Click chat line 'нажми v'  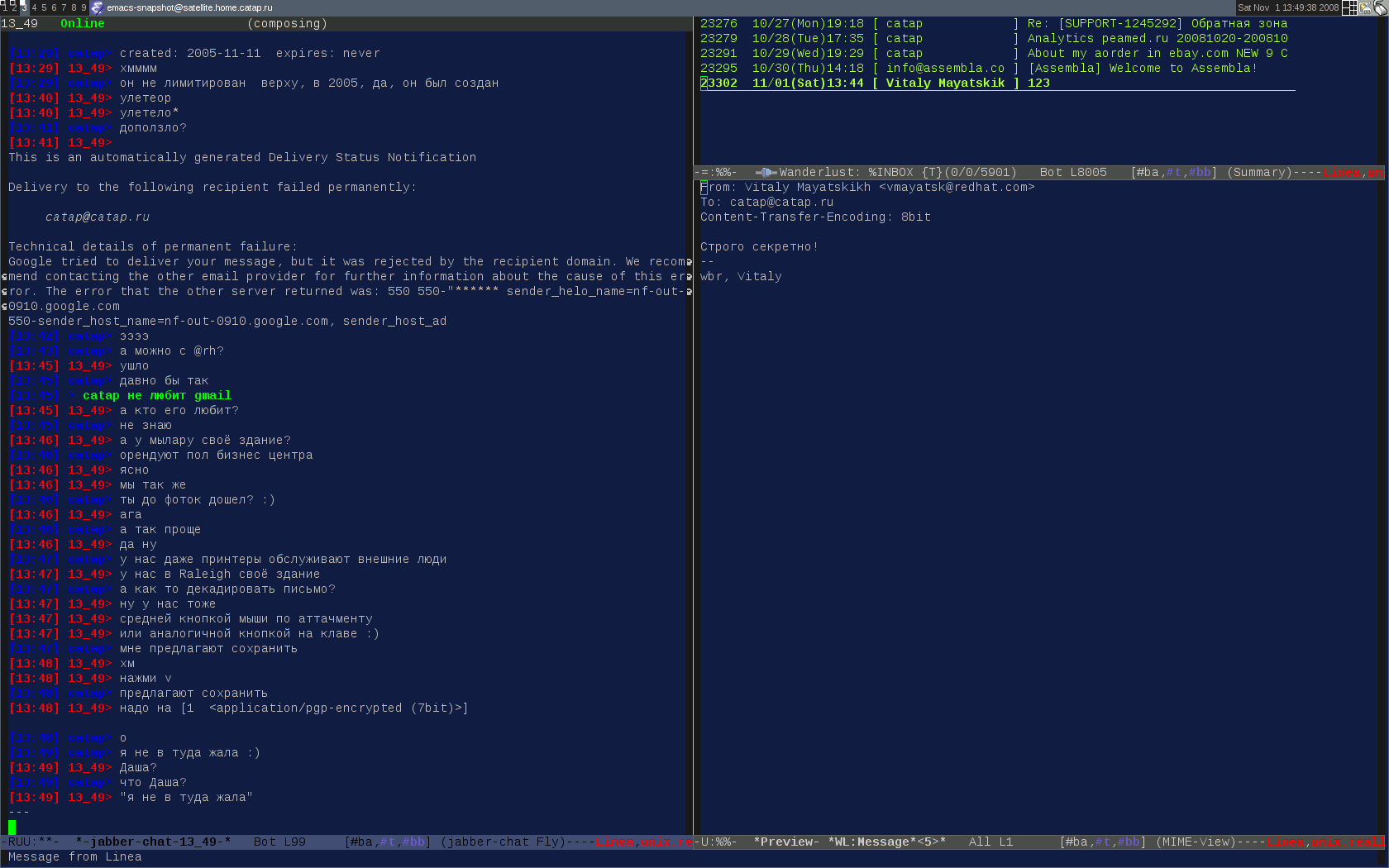(x=146, y=678)
